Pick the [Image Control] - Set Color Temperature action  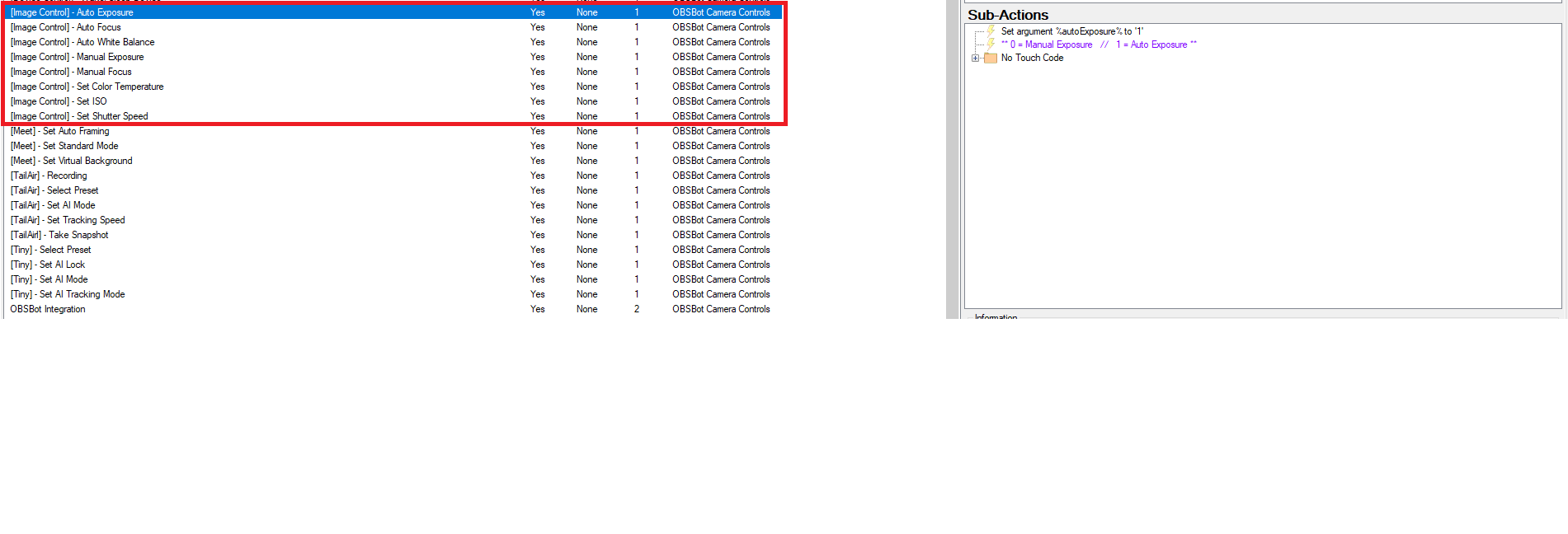(x=87, y=87)
